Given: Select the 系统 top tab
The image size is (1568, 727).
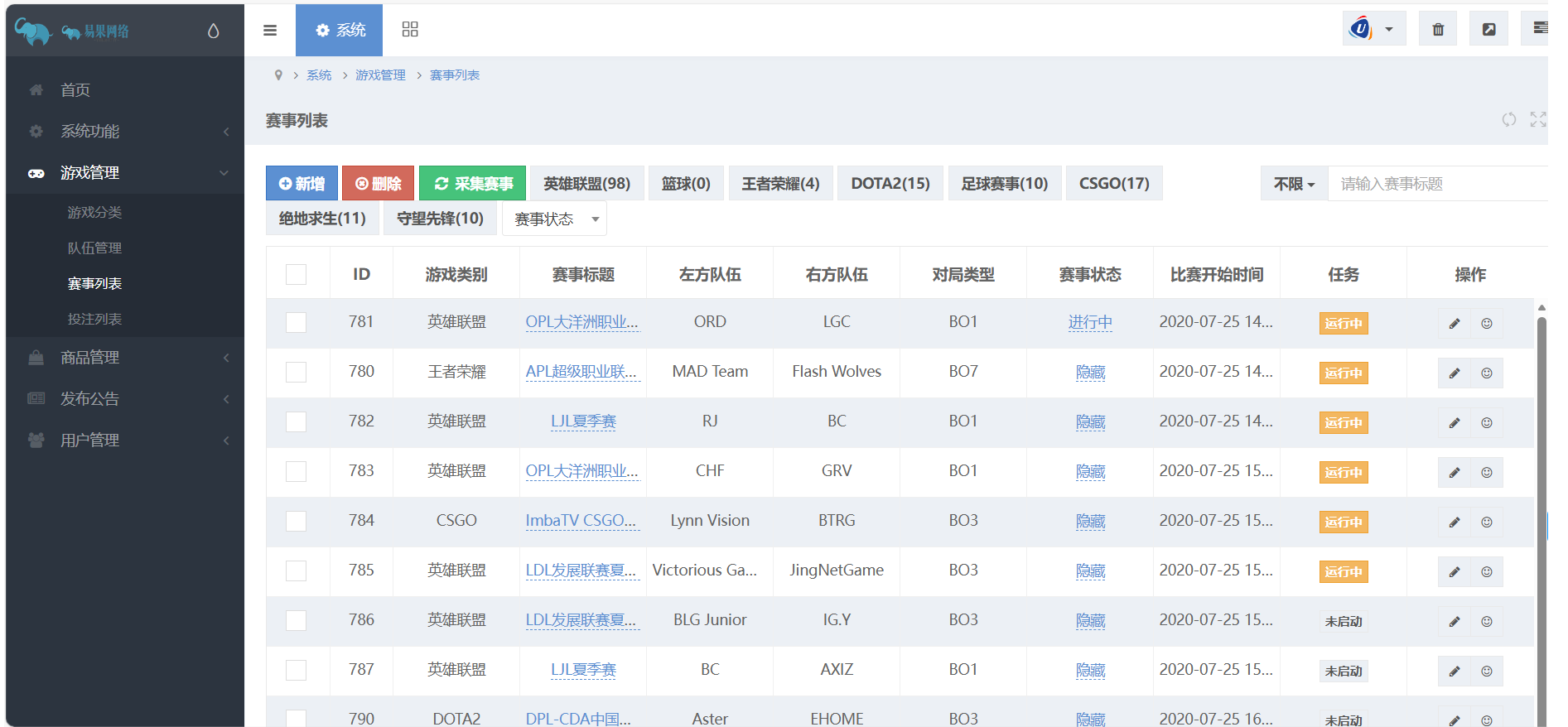Looking at the screenshot, I should pyautogui.click(x=340, y=30).
